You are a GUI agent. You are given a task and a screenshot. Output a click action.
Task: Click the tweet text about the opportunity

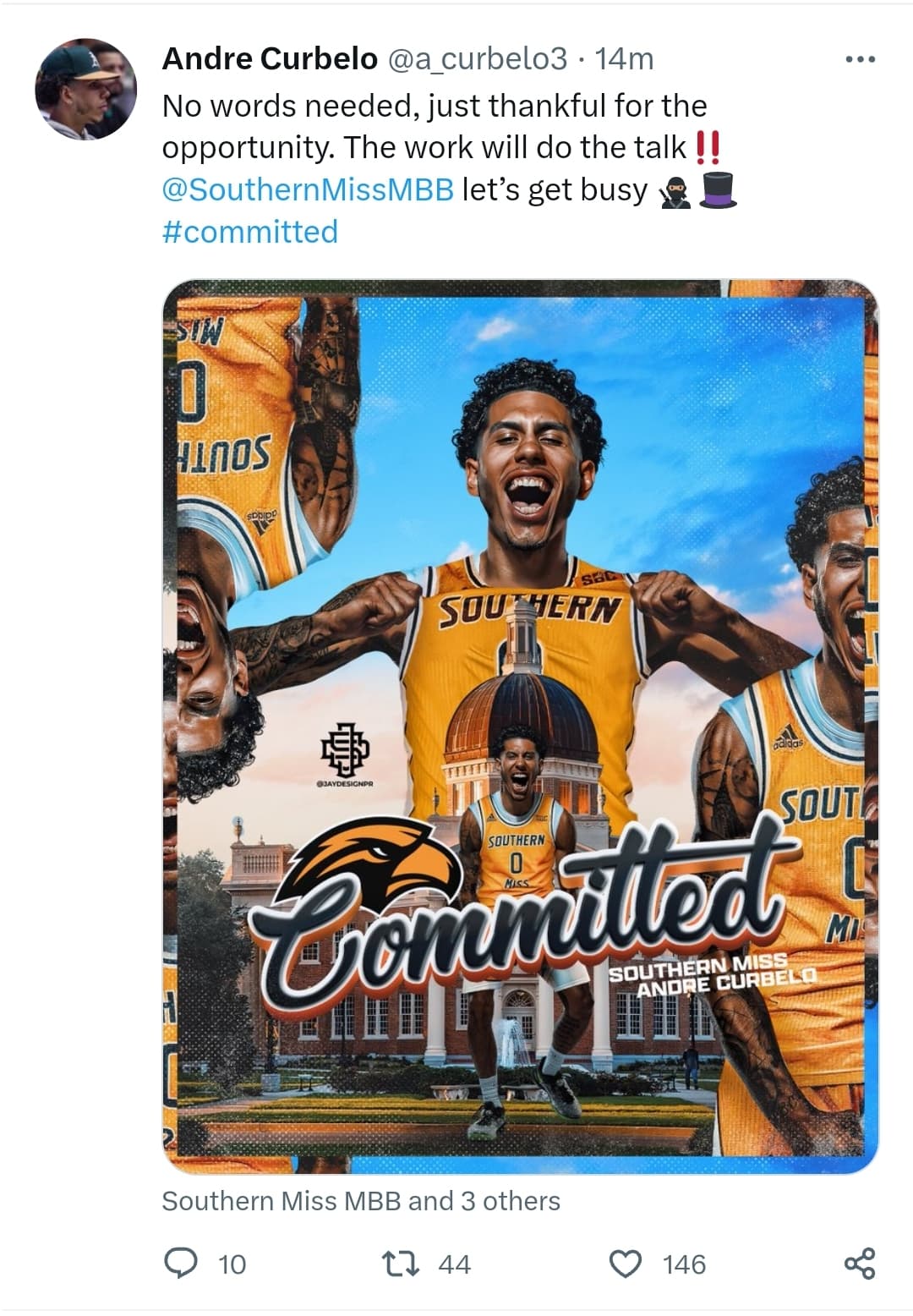(434, 127)
